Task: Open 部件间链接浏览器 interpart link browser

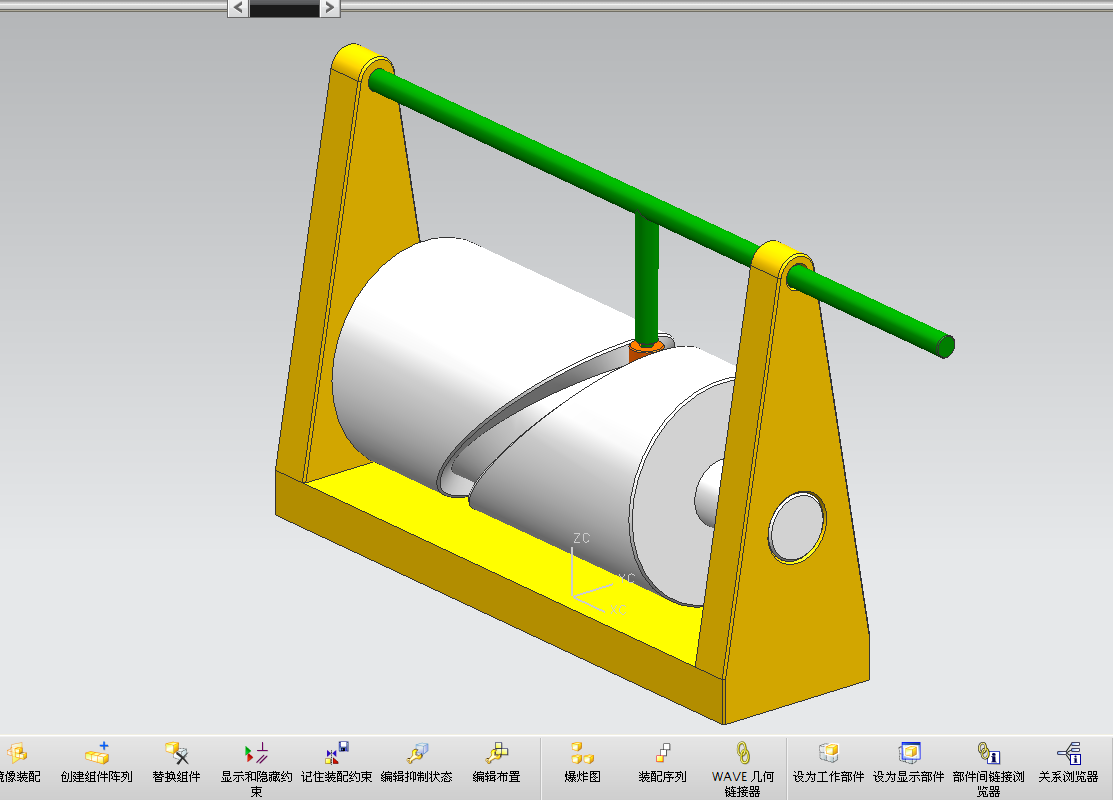Action: click(989, 769)
